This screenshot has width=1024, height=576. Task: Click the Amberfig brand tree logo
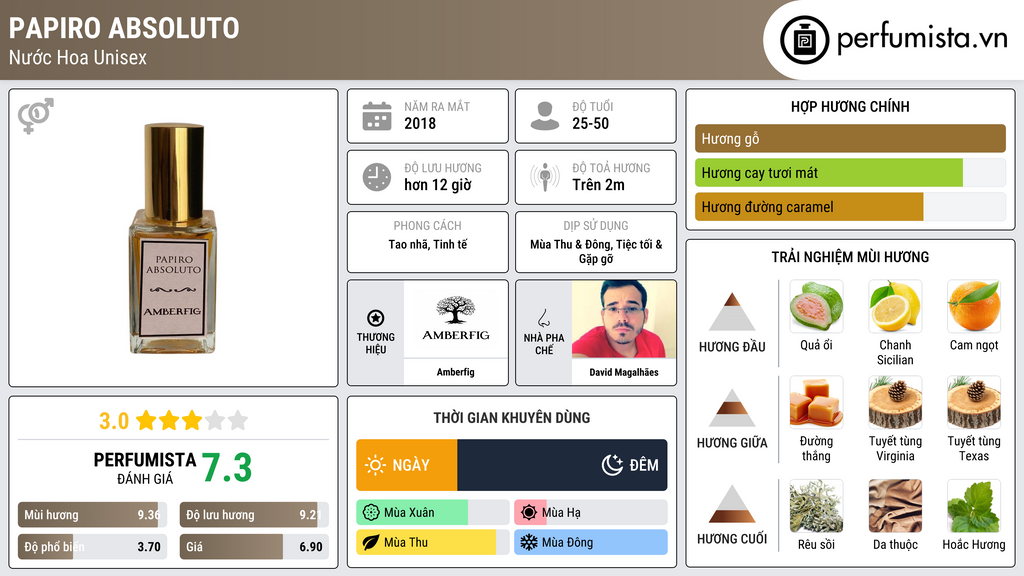click(456, 319)
